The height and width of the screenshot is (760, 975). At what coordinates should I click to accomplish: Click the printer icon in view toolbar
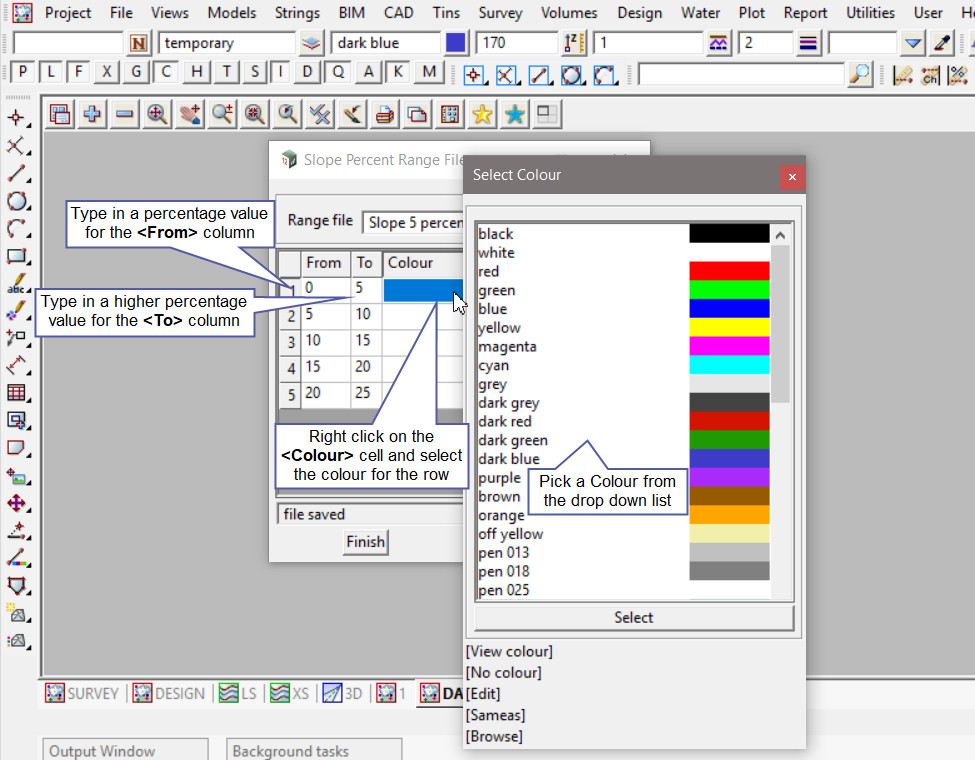(384, 115)
